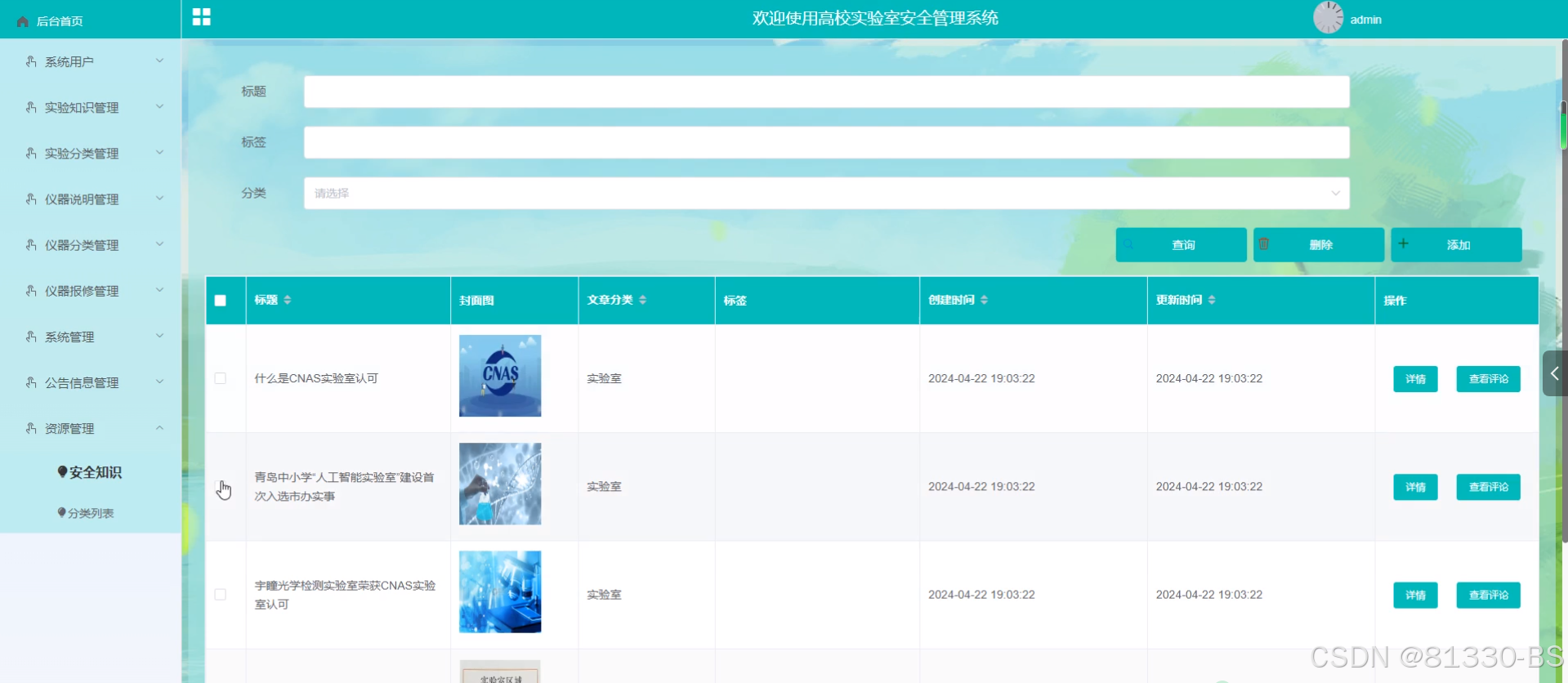Image resolution: width=1568 pixels, height=683 pixels.
Task: Expand the 系统管理 menu chevron
Action: pyautogui.click(x=159, y=335)
